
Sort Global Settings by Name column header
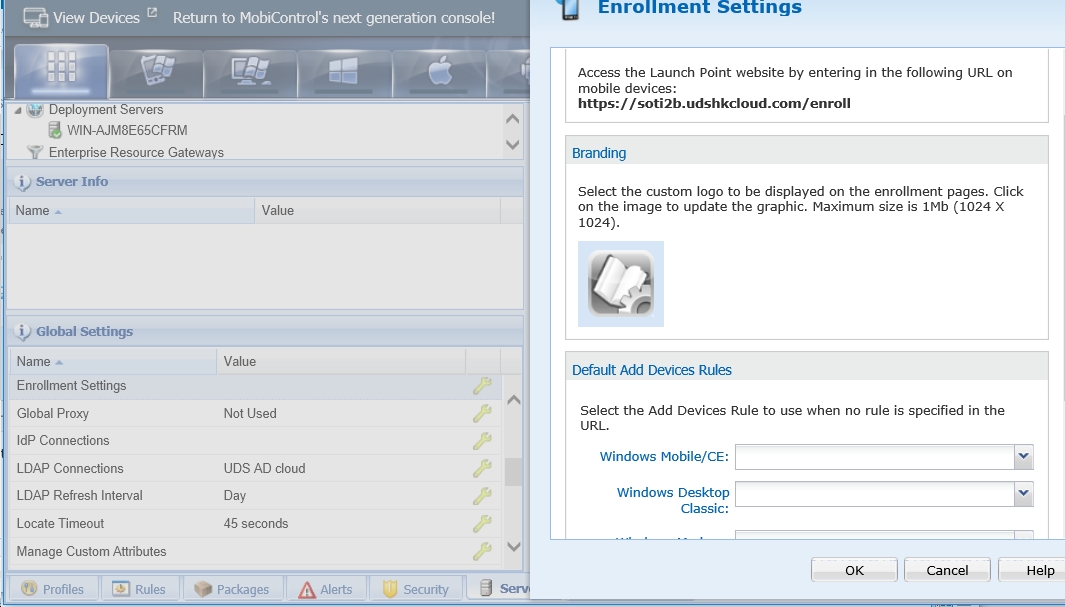(x=34, y=361)
